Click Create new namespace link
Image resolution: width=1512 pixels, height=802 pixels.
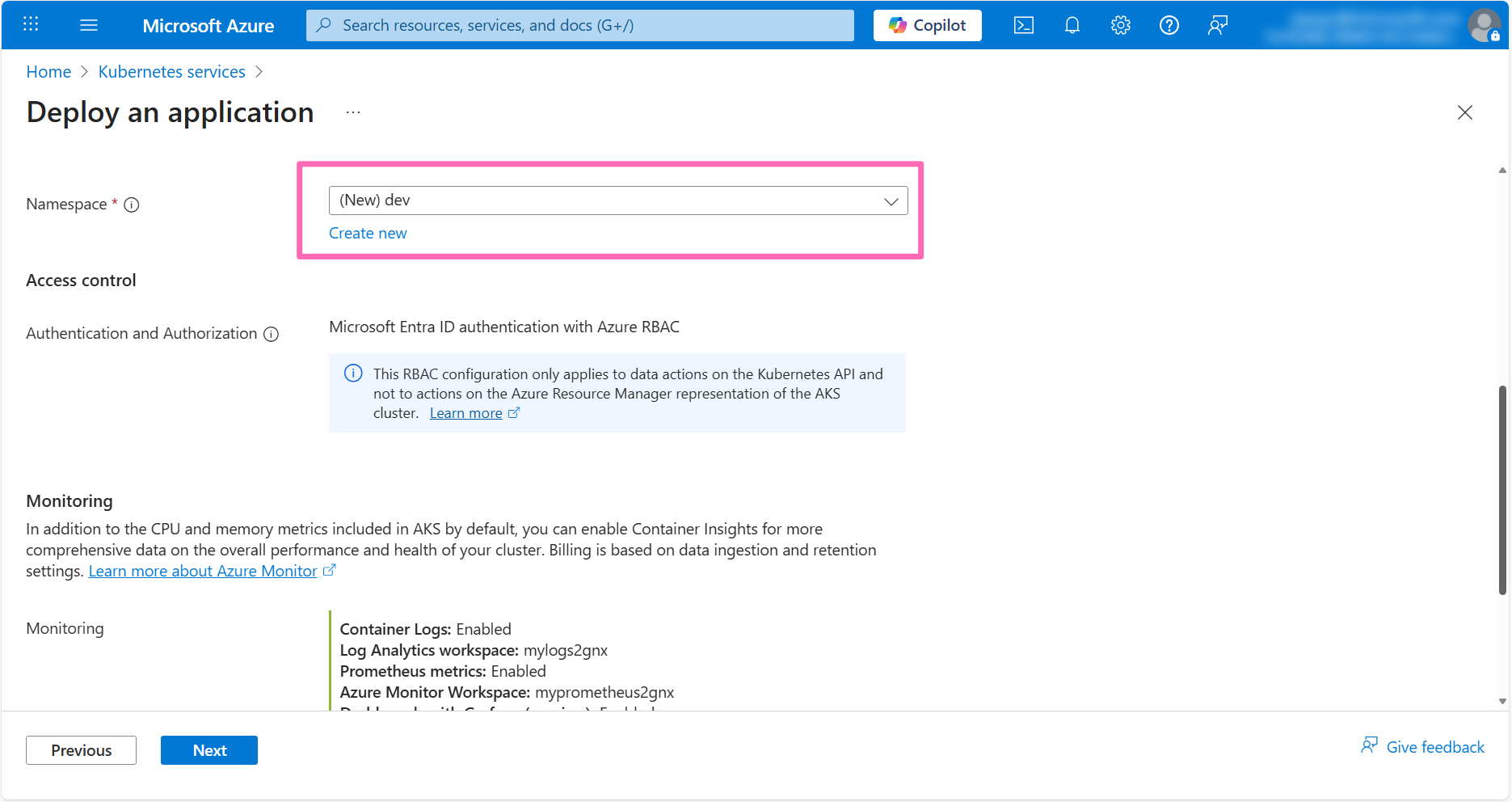pyautogui.click(x=368, y=234)
